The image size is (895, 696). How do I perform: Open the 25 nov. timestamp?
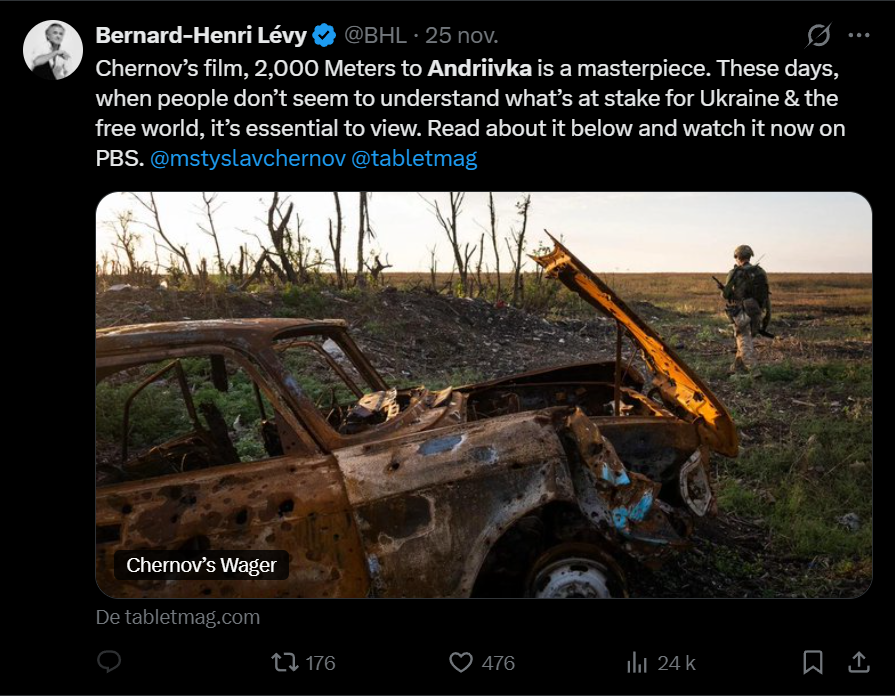coord(462,36)
